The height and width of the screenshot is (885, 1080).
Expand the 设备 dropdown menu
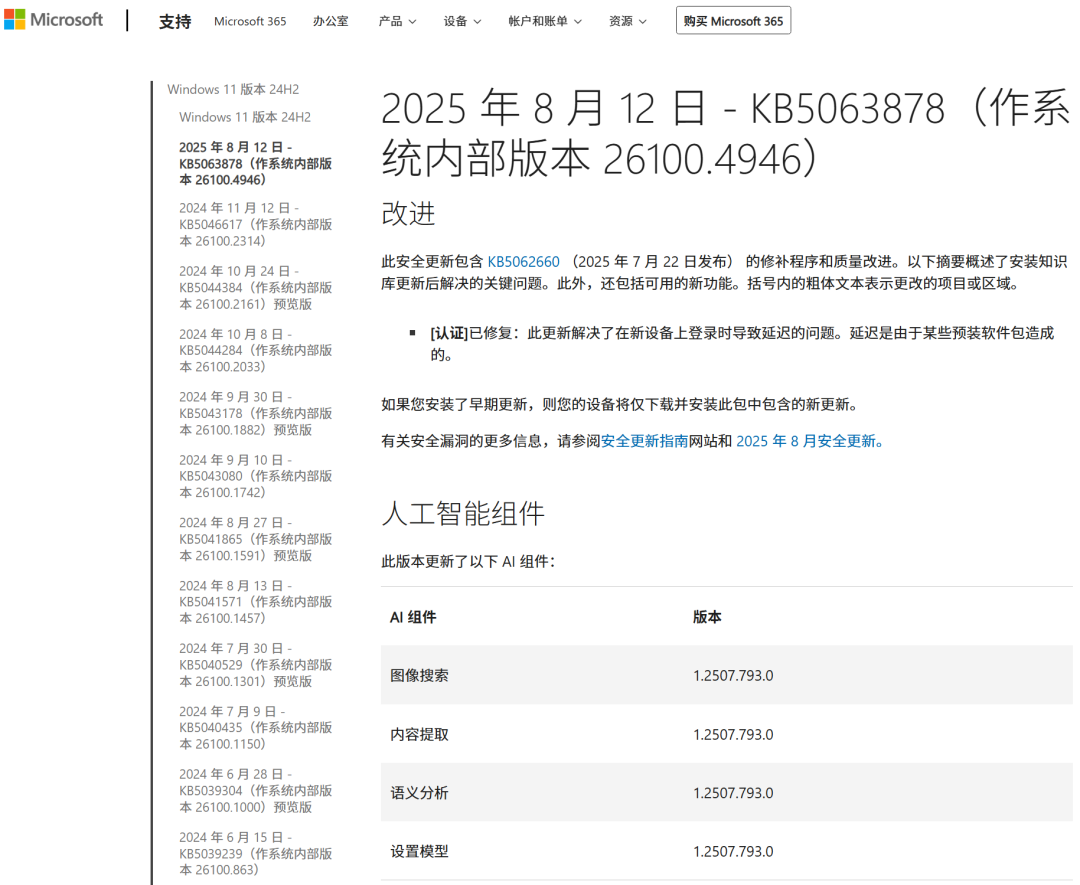pos(462,21)
